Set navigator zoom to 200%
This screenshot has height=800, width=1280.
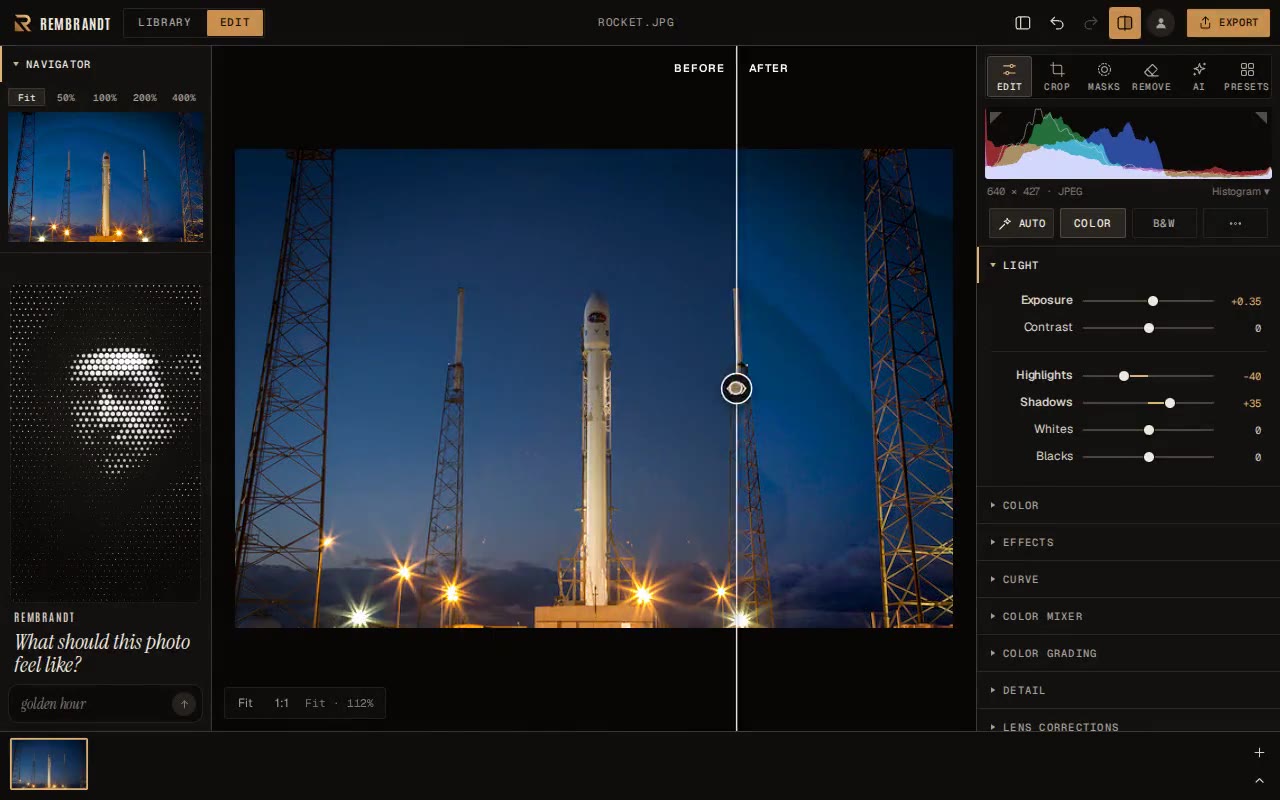(x=145, y=98)
